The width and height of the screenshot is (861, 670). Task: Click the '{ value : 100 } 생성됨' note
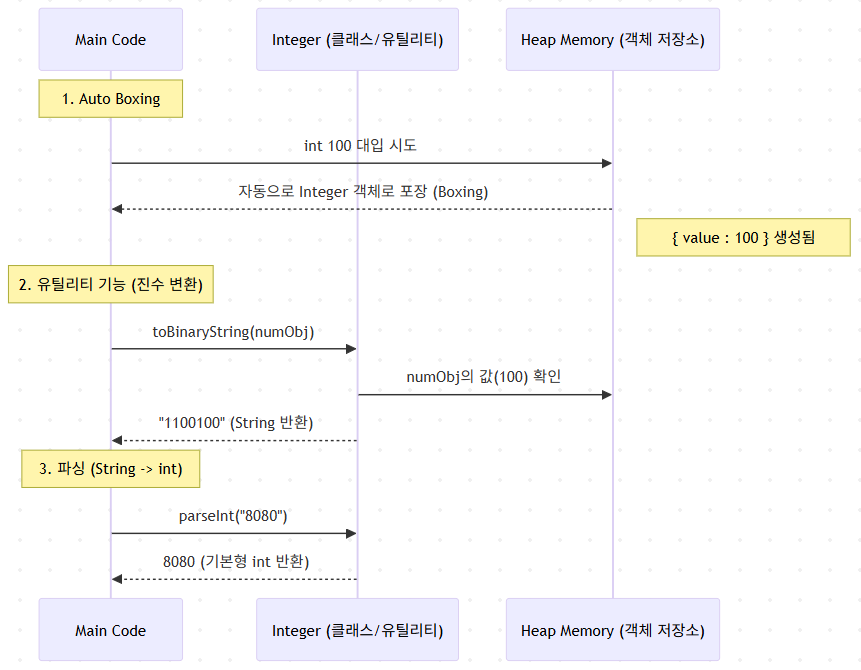click(x=743, y=238)
